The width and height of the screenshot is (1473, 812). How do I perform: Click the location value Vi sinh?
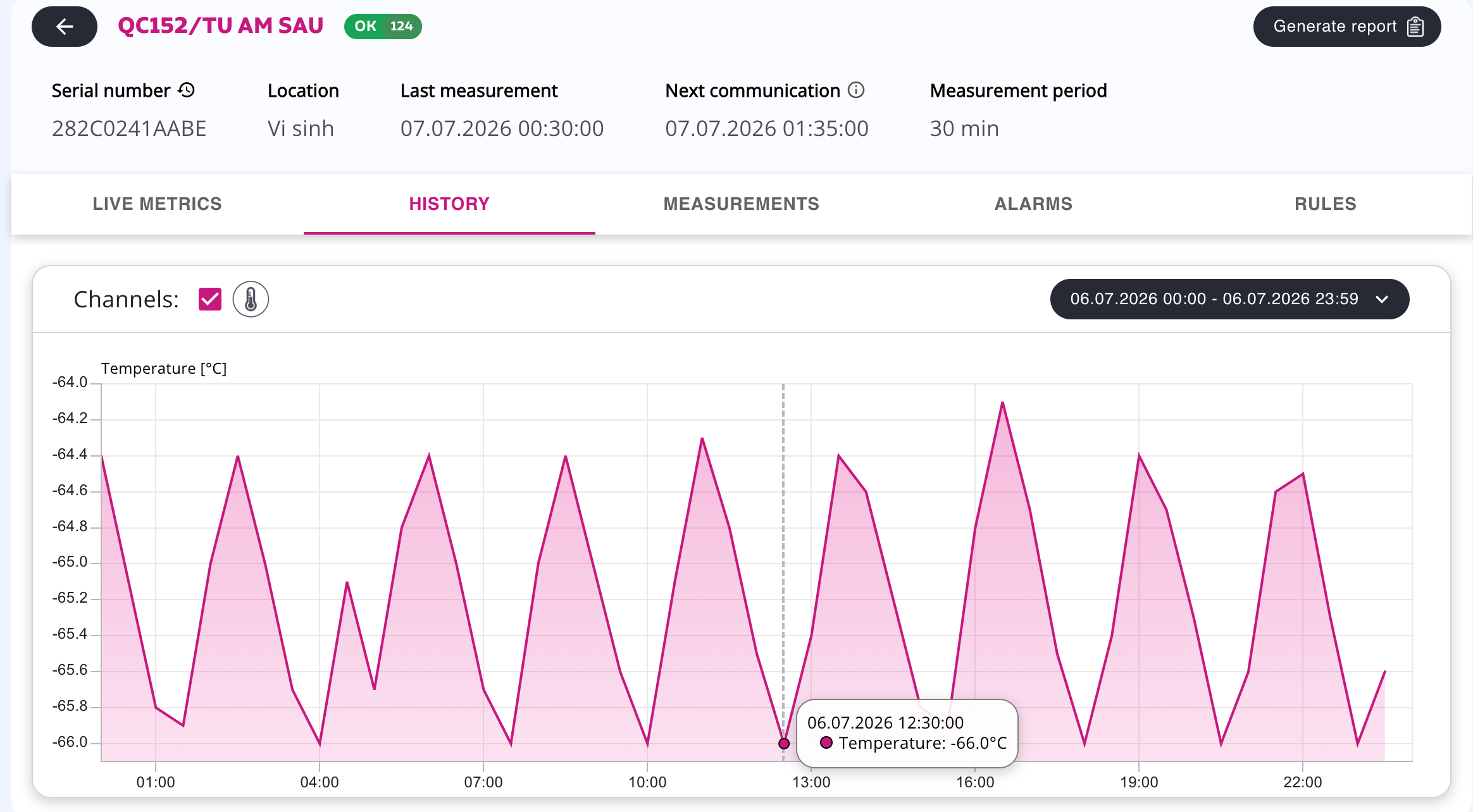click(x=301, y=128)
